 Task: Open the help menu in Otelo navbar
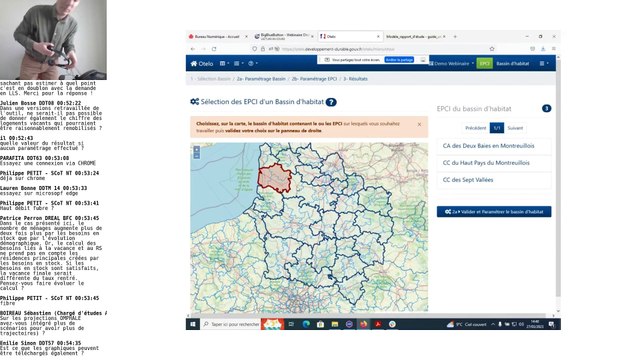pyautogui.click(x=253, y=64)
